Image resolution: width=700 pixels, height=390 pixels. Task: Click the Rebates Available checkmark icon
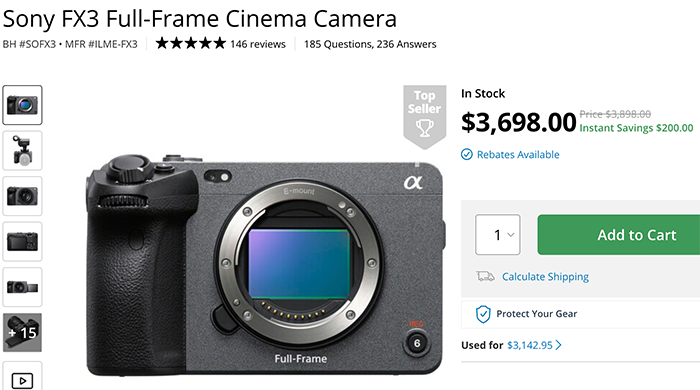[x=467, y=154]
